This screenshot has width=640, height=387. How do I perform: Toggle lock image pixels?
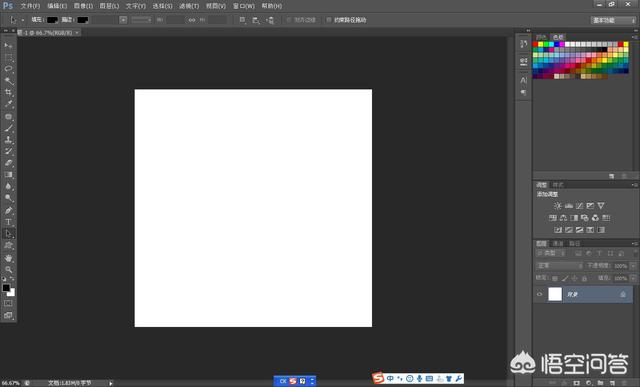(x=564, y=278)
